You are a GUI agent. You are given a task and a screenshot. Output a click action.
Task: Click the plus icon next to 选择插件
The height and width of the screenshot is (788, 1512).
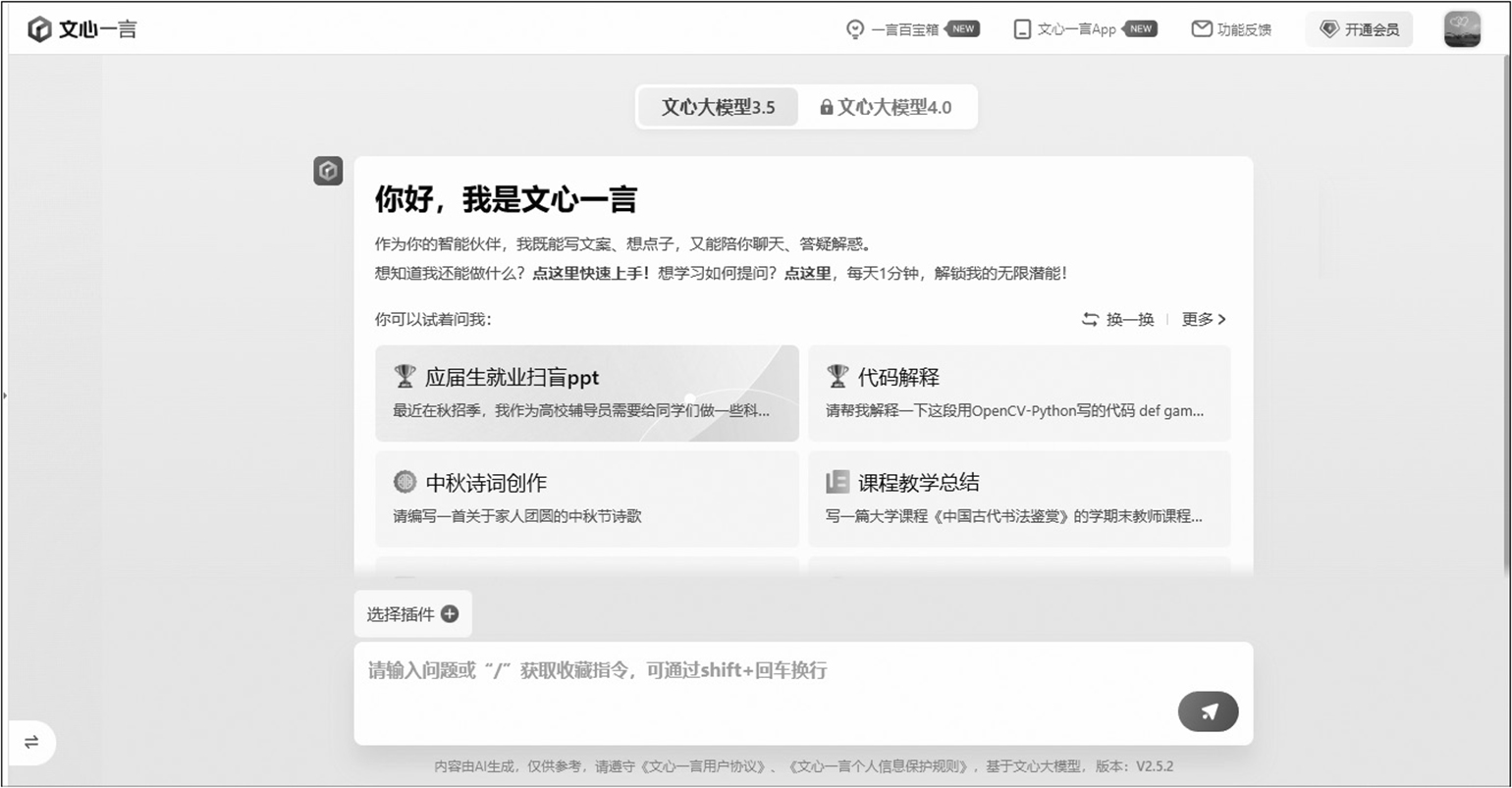point(450,614)
